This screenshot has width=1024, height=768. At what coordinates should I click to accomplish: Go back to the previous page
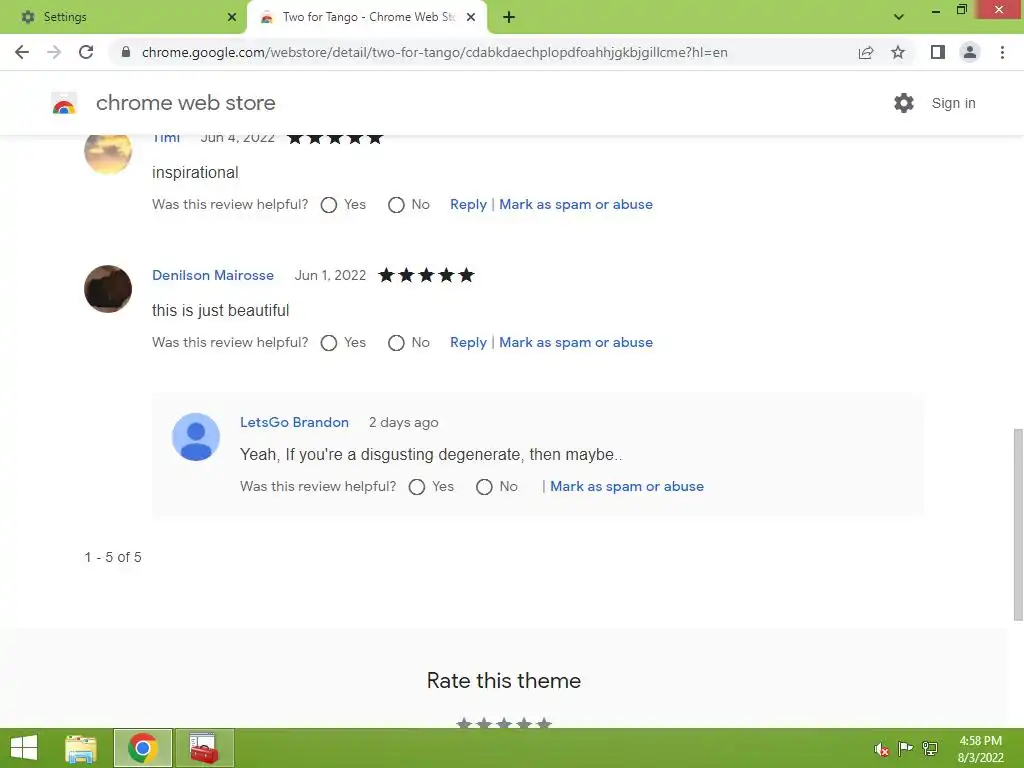(22, 52)
